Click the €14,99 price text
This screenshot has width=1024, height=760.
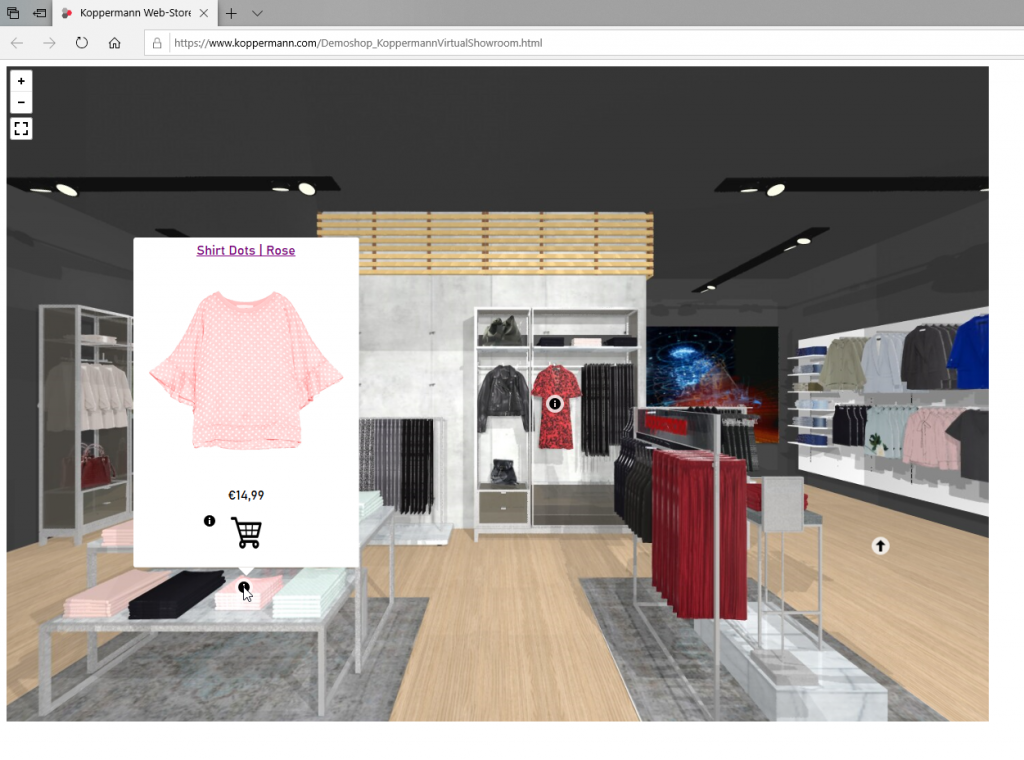246,496
